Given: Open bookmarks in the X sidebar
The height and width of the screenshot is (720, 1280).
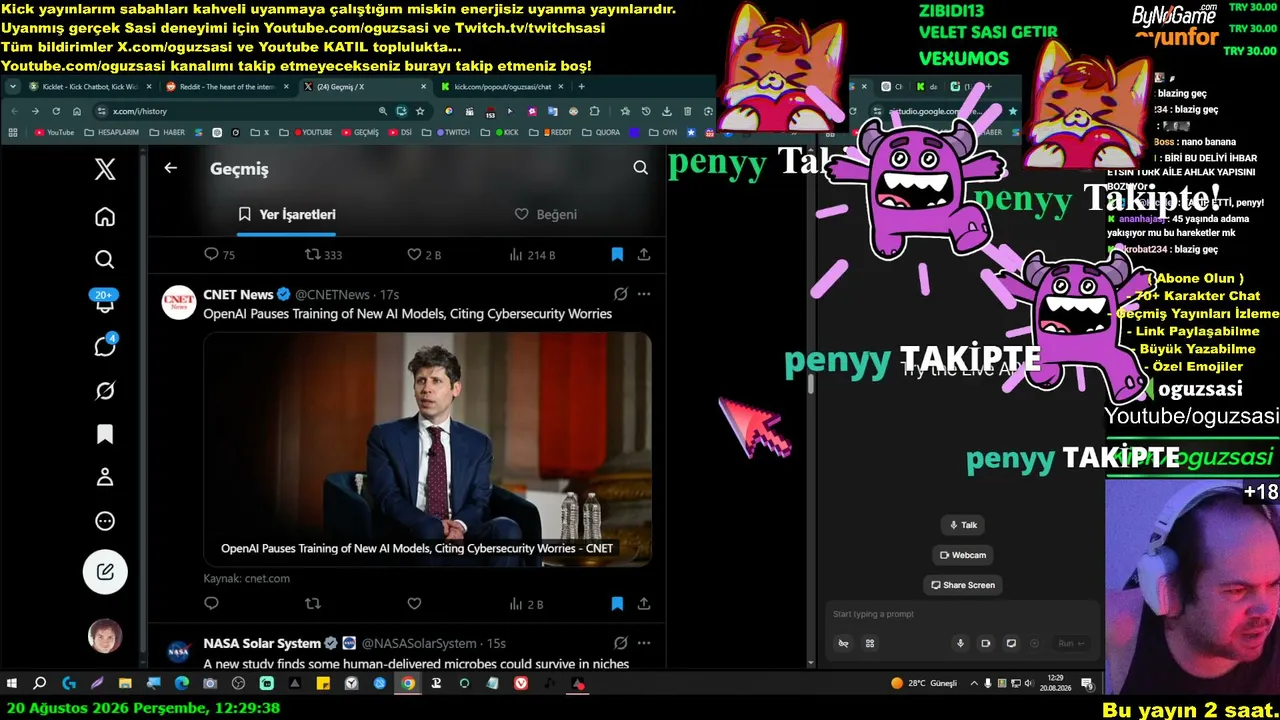Looking at the screenshot, I should coord(105,434).
